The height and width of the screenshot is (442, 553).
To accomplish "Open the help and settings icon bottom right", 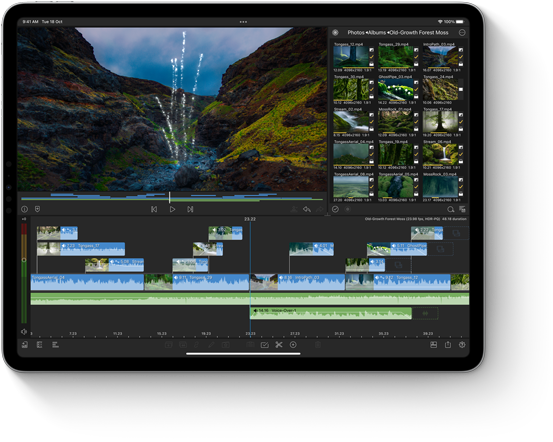I will pyautogui.click(x=462, y=345).
